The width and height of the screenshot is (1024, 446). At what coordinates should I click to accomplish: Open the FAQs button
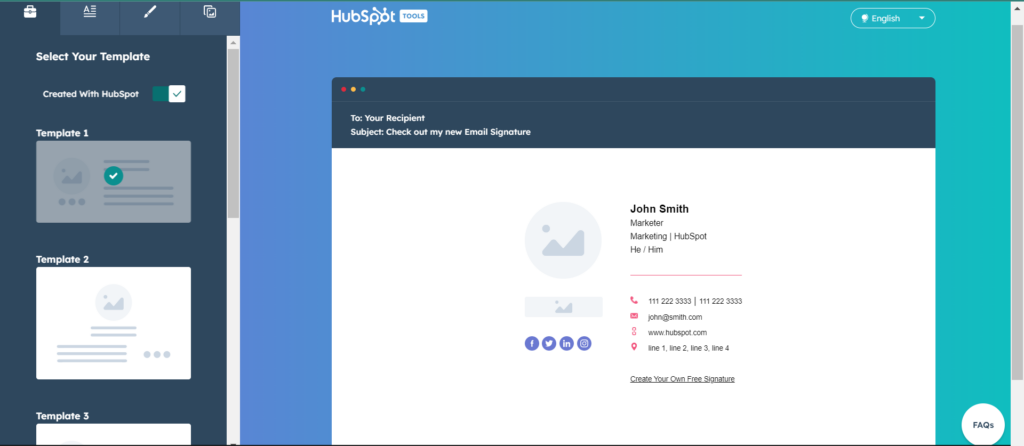(983, 424)
